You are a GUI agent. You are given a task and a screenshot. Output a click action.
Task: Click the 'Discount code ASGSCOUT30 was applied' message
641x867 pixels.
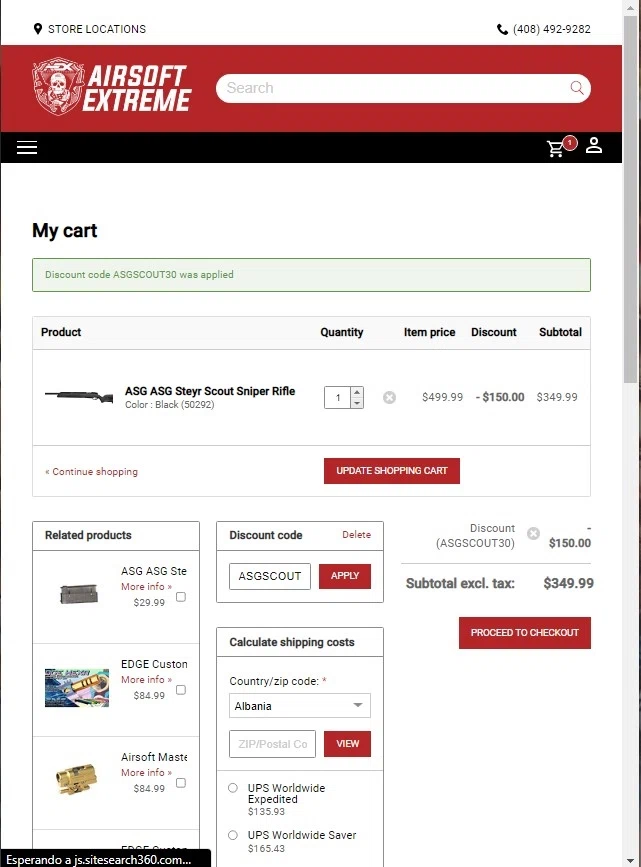(x=139, y=275)
